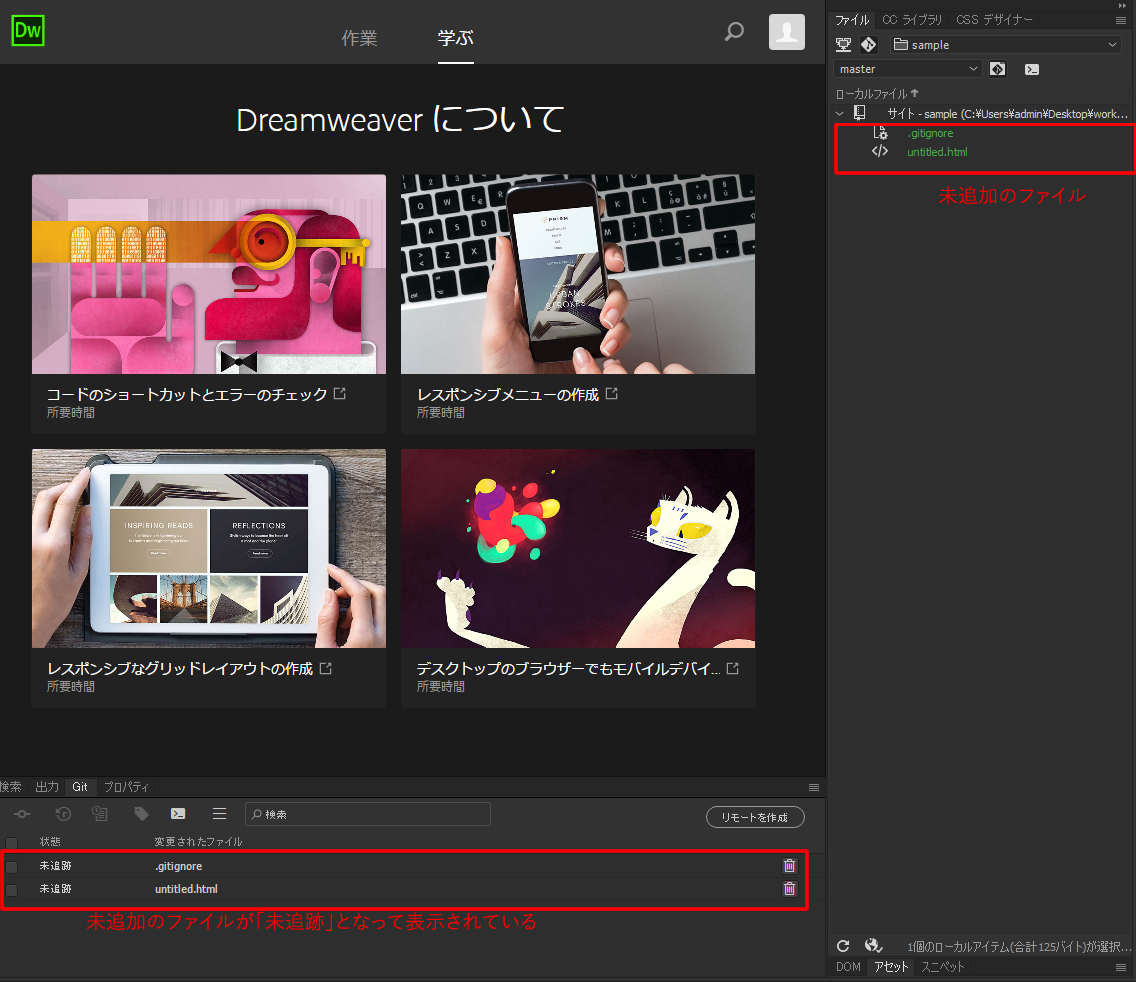Switch to 学ぶ tab
Image resolution: width=1136 pixels, height=982 pixels.
point(456,38)
